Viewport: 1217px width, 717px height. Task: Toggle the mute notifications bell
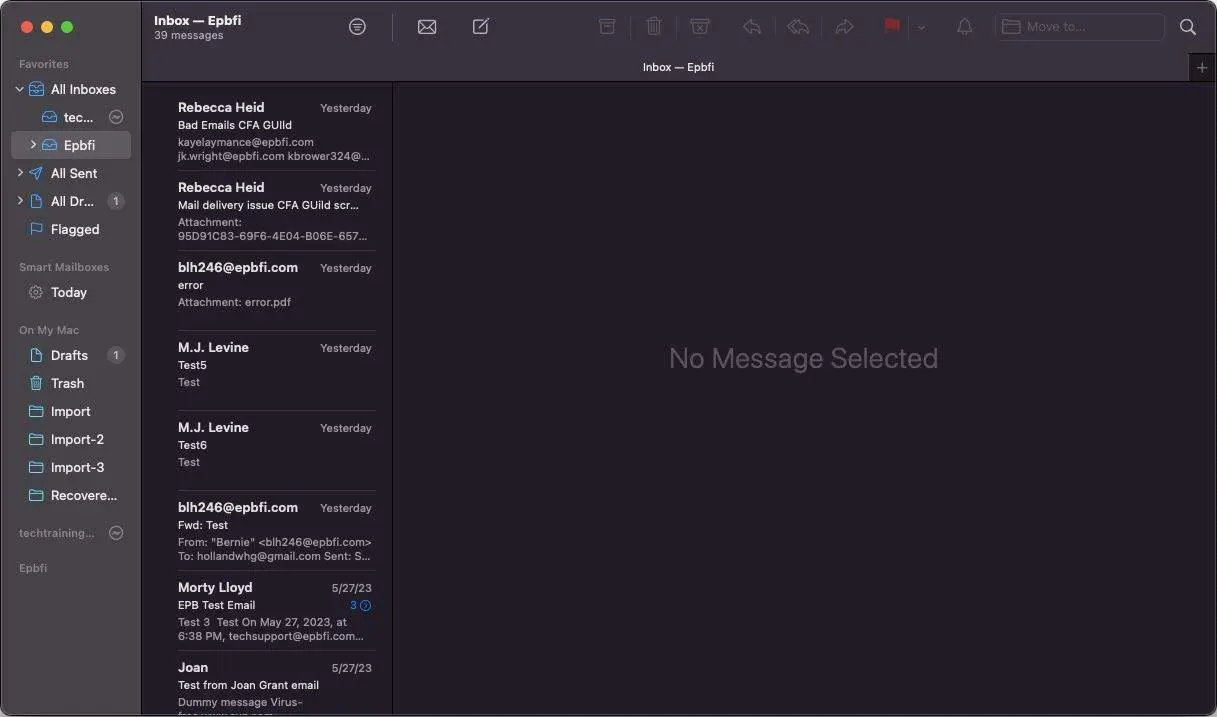(965, 27)
